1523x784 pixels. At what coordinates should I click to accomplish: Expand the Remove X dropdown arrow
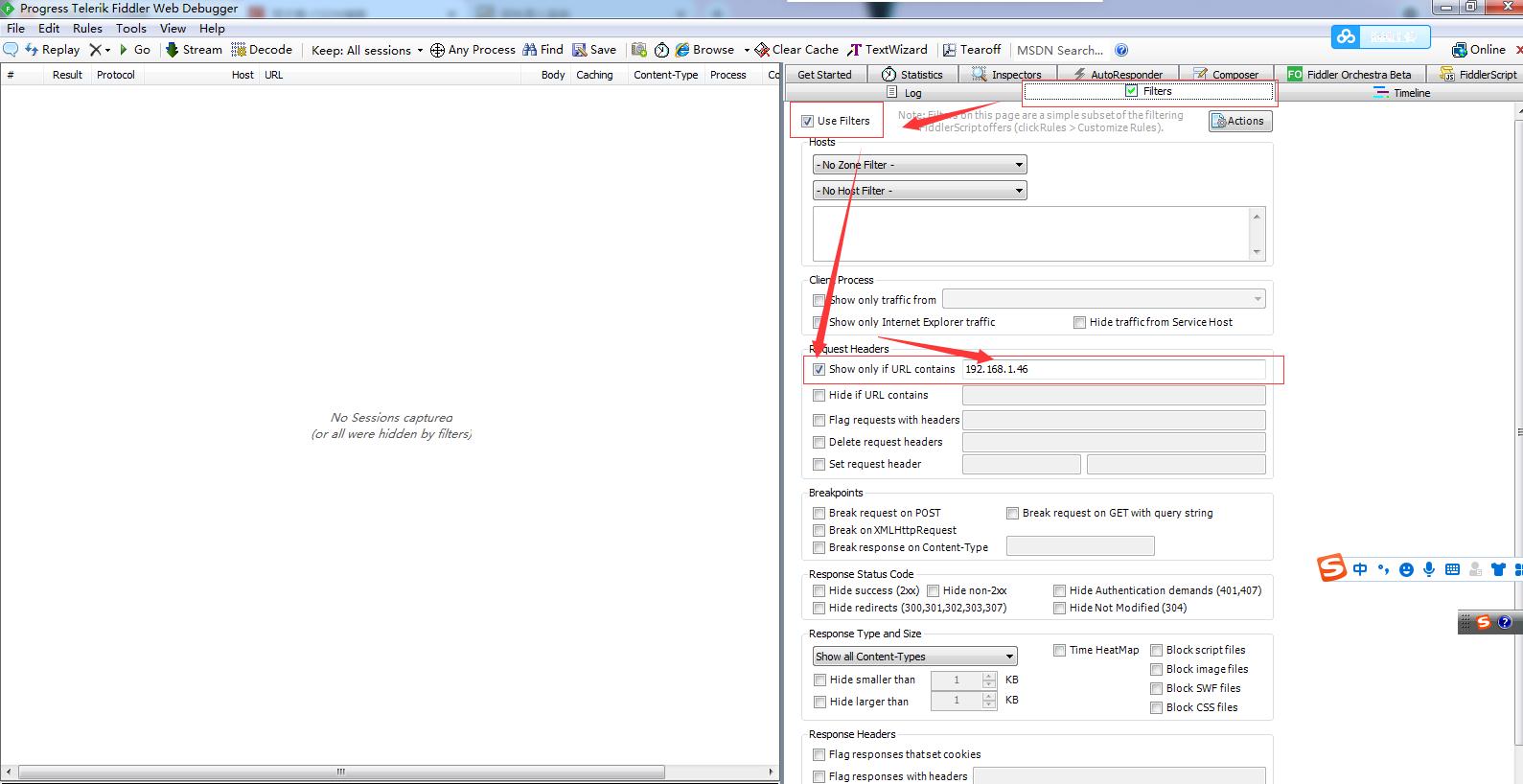pyautogui.click(x=107, y=50)
